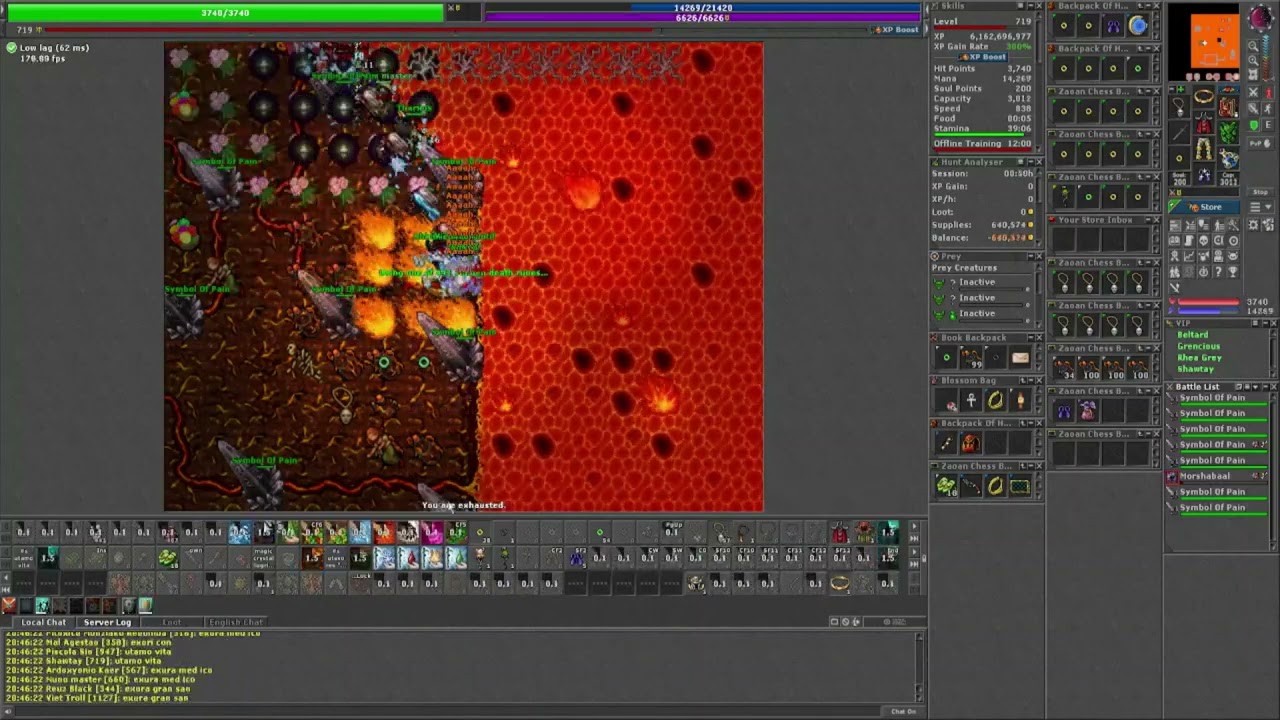Center the minimap on the player

coord(1253,74)
